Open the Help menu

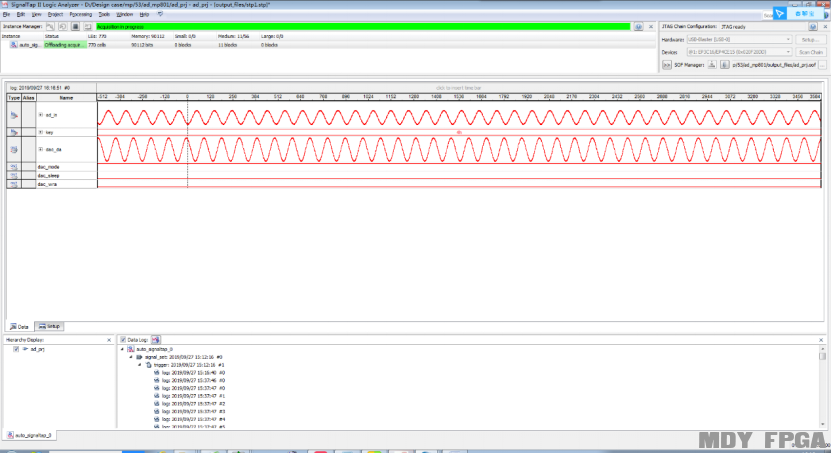(x=144, y=14)
